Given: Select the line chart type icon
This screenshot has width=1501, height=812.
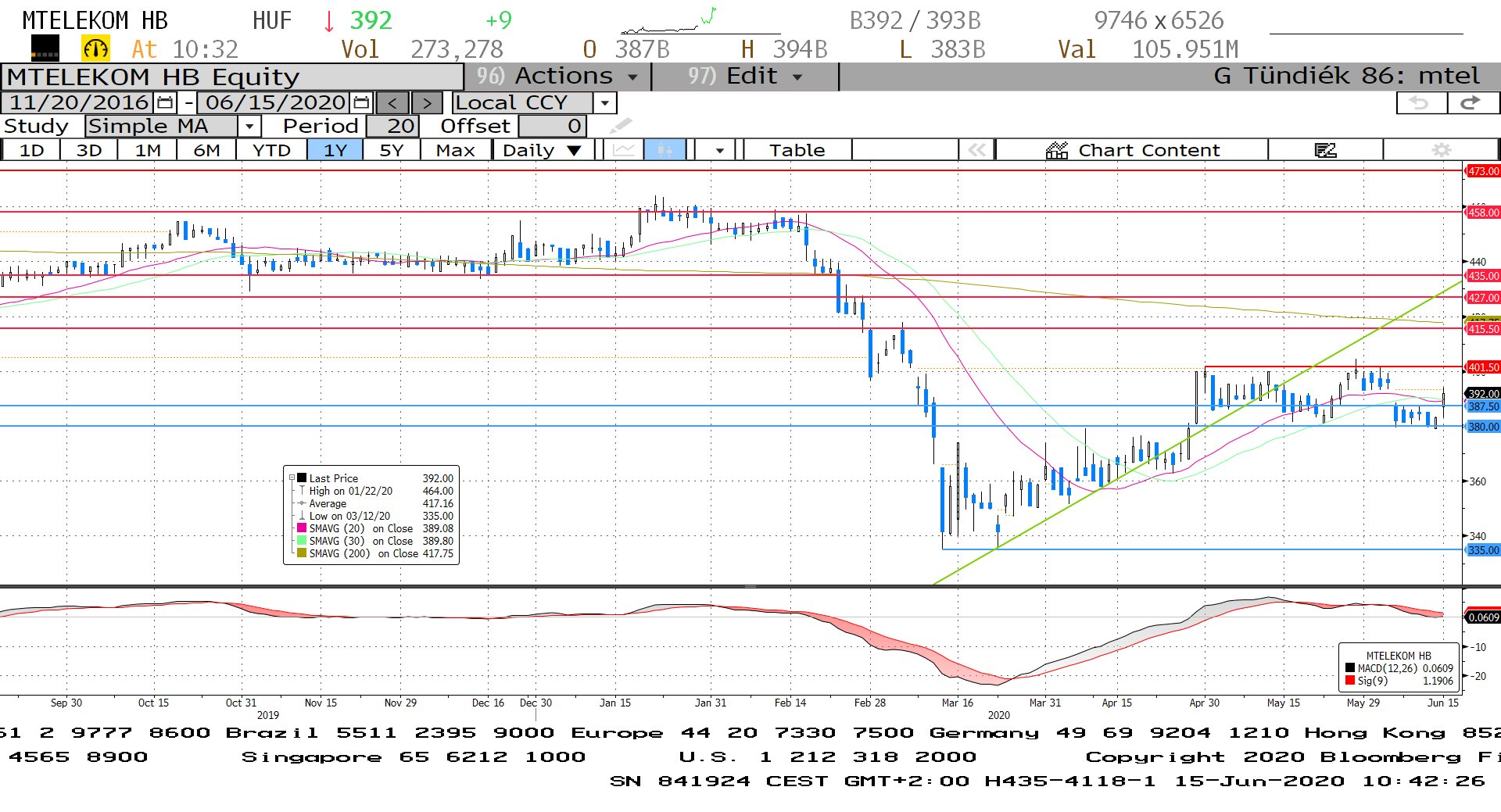Looking at the screenshot, I should (624, 149).
